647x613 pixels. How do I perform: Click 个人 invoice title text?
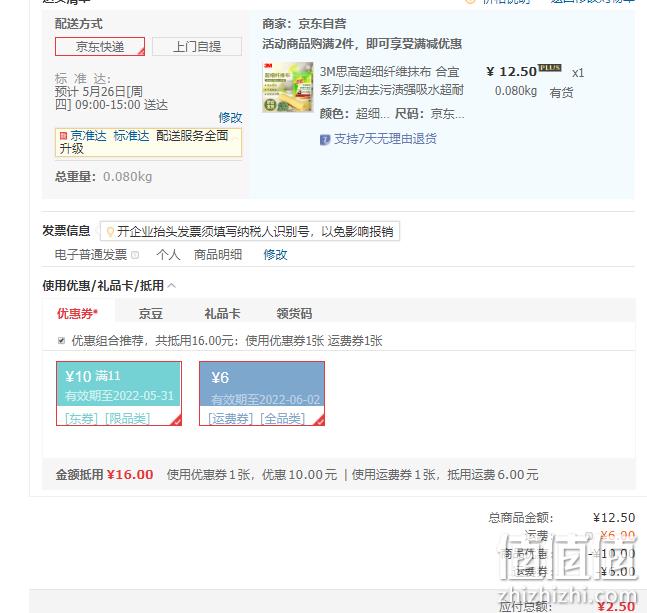point(168,255)
